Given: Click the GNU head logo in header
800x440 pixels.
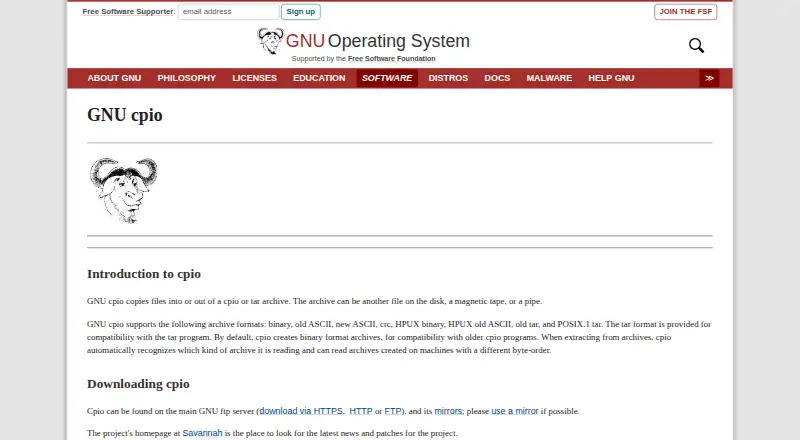Looking at the screenshot, I should (x=270, y=41).
